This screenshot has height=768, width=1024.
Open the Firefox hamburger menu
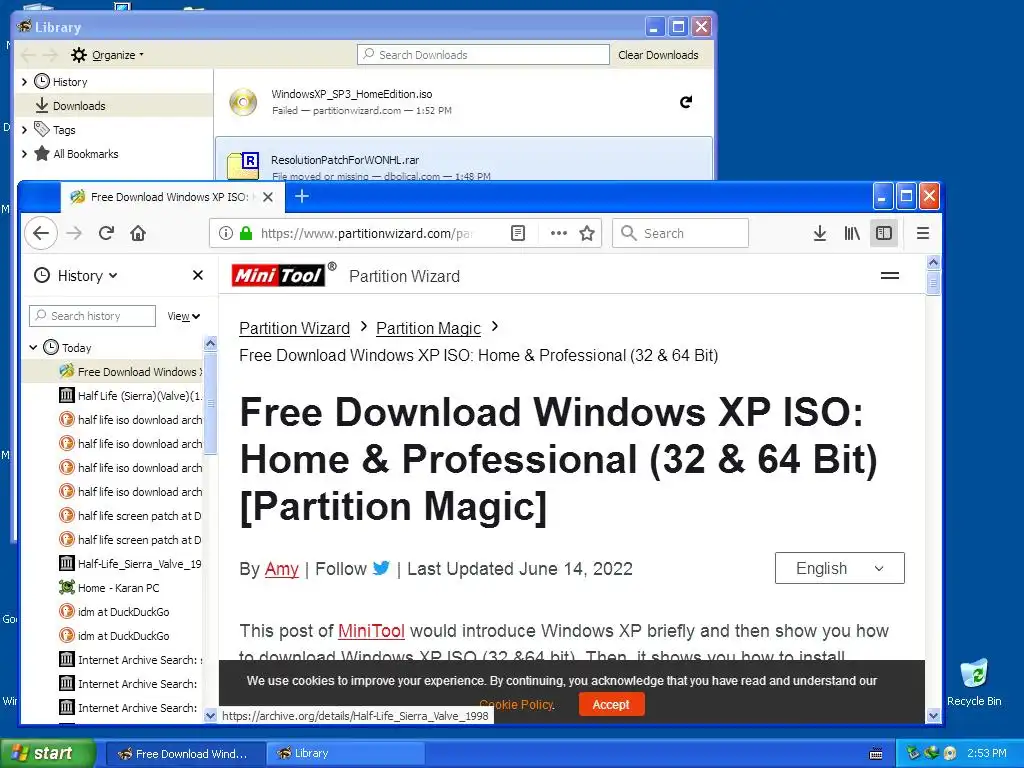pos(923,233)
